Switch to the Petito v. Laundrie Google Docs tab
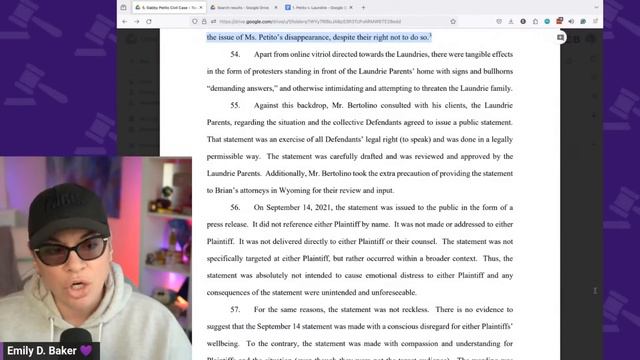 pos(318,7)
